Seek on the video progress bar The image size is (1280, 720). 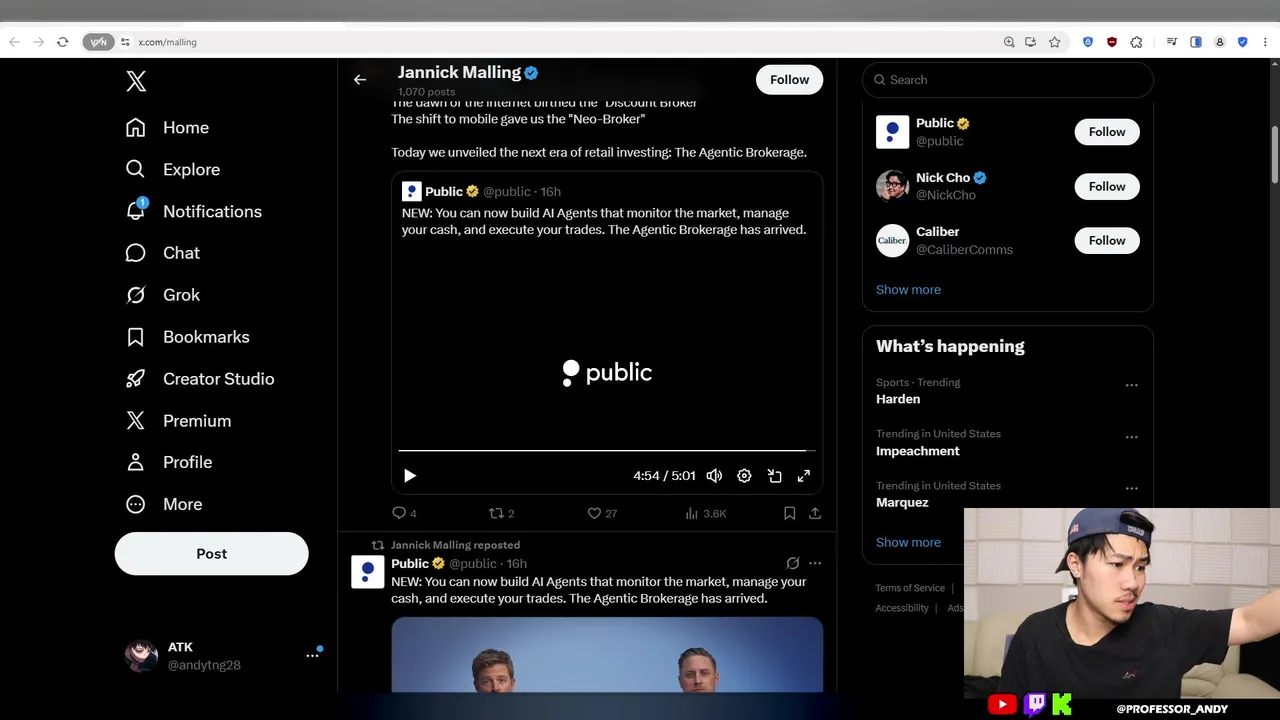point(607,451)
